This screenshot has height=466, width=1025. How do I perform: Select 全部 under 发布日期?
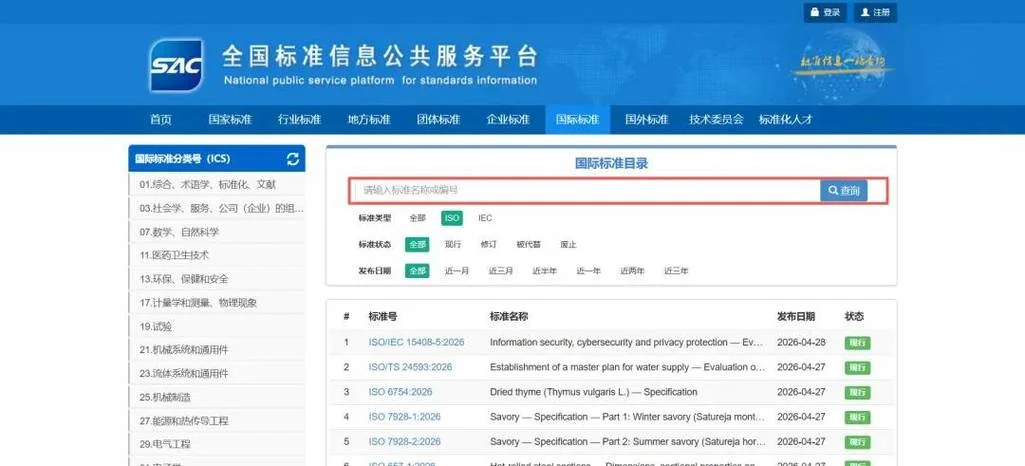[x=417, y=271]
